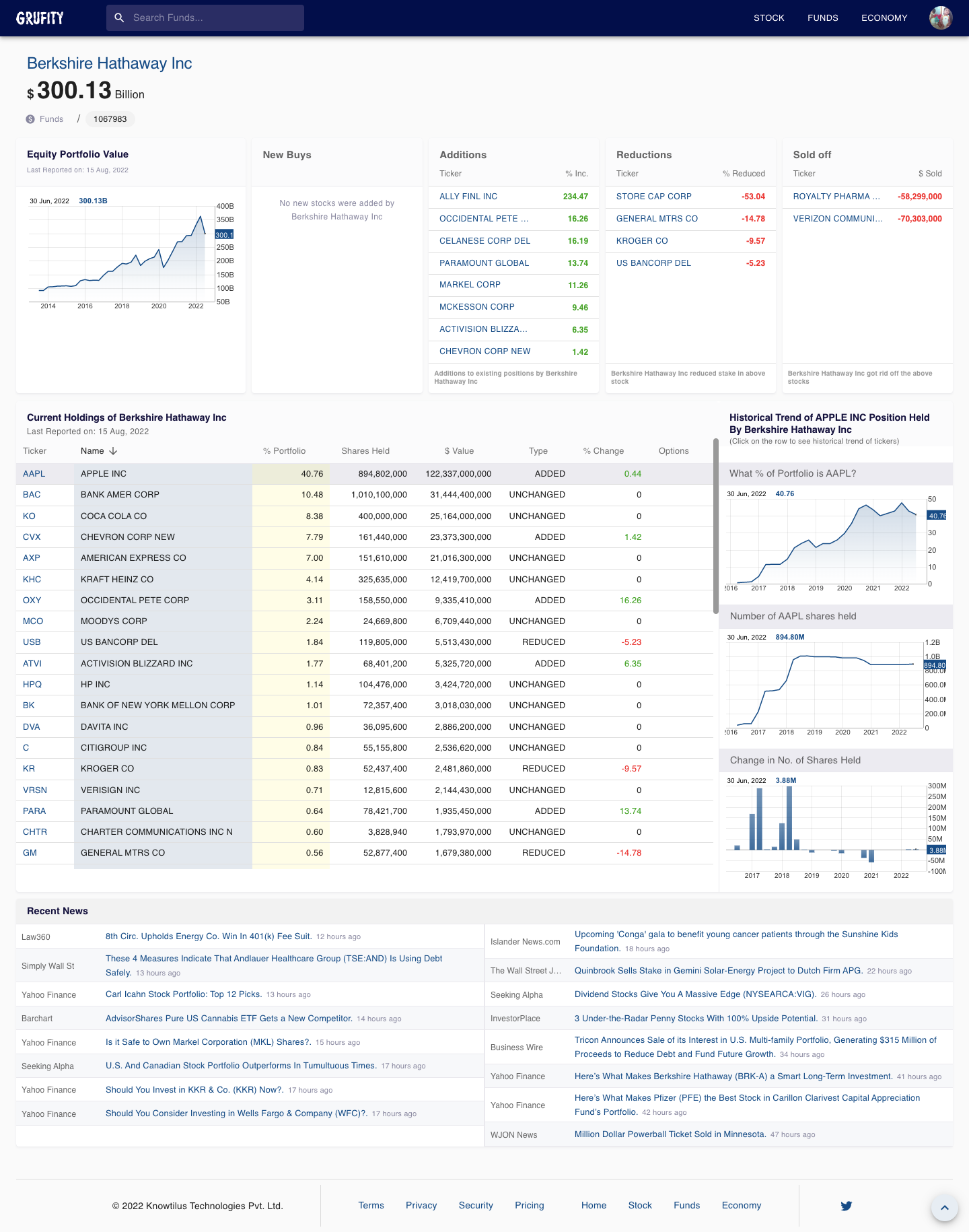Open the Dividend Stocks Massive Edge article
Screen dimensions: 969x1232
696,994
